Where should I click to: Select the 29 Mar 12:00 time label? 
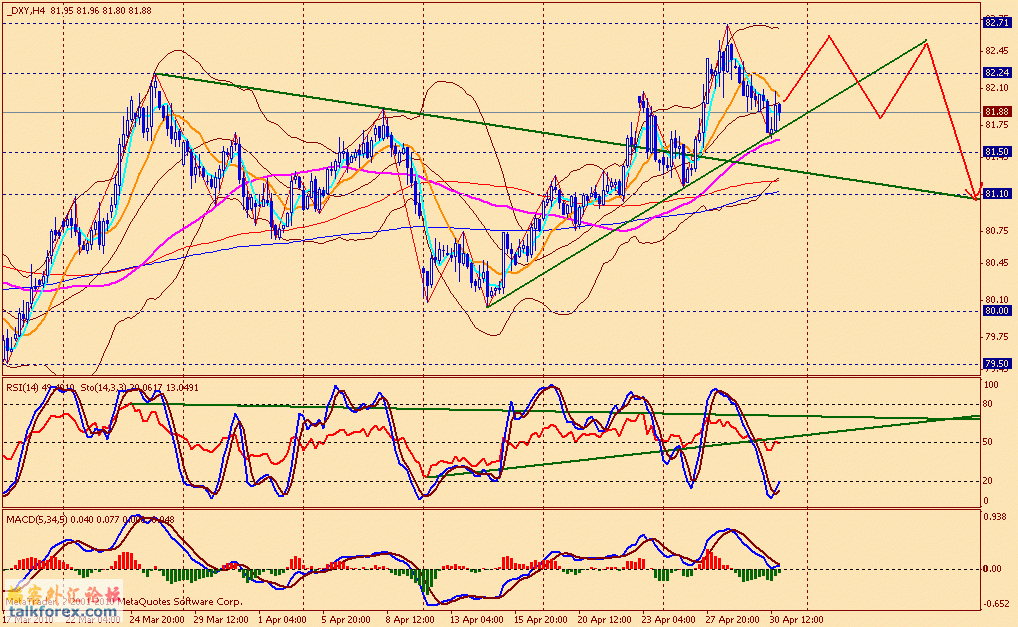tap(220, 619)
